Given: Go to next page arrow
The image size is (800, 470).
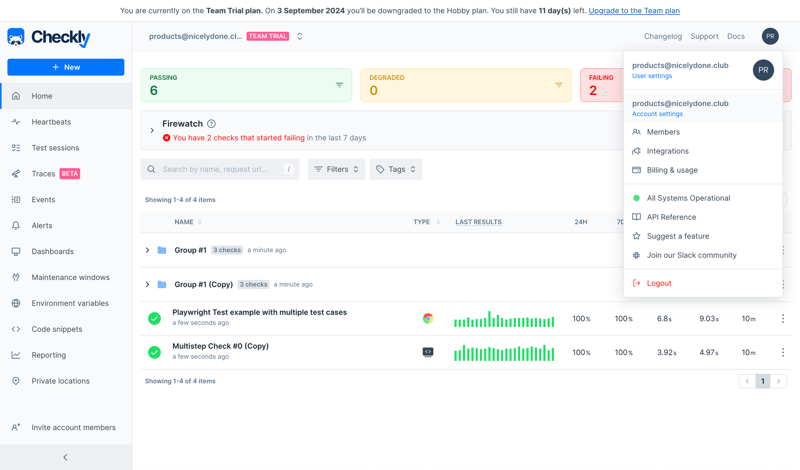Looking at the screenshot, I should coord(779,381).
